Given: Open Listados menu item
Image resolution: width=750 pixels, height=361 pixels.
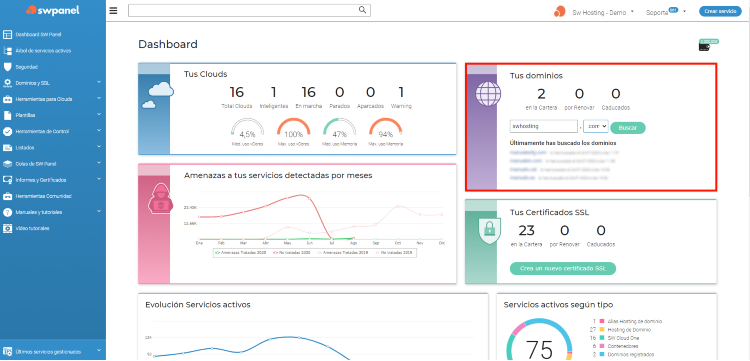Looking at the screenshot, I should tap(25, 148).
